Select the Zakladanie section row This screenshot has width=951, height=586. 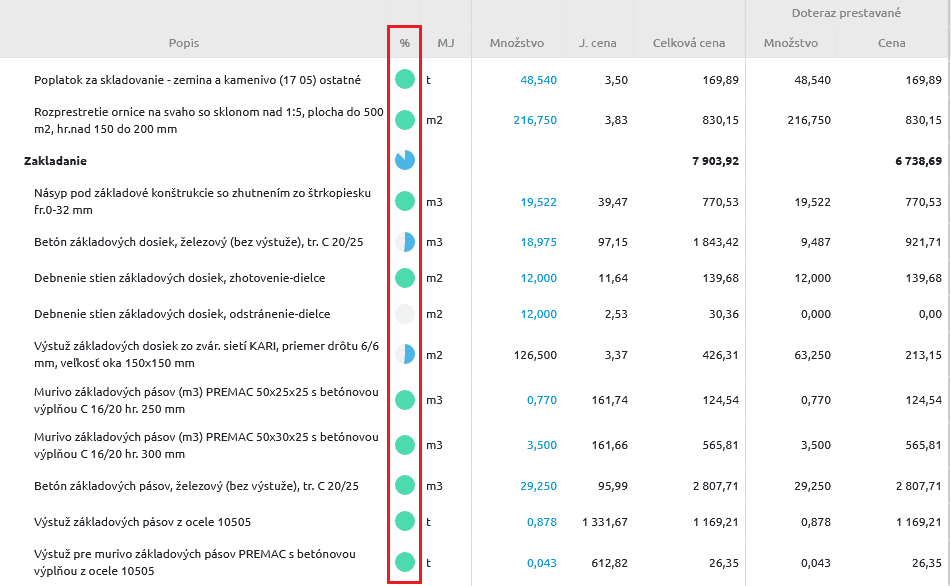(56, 160)
